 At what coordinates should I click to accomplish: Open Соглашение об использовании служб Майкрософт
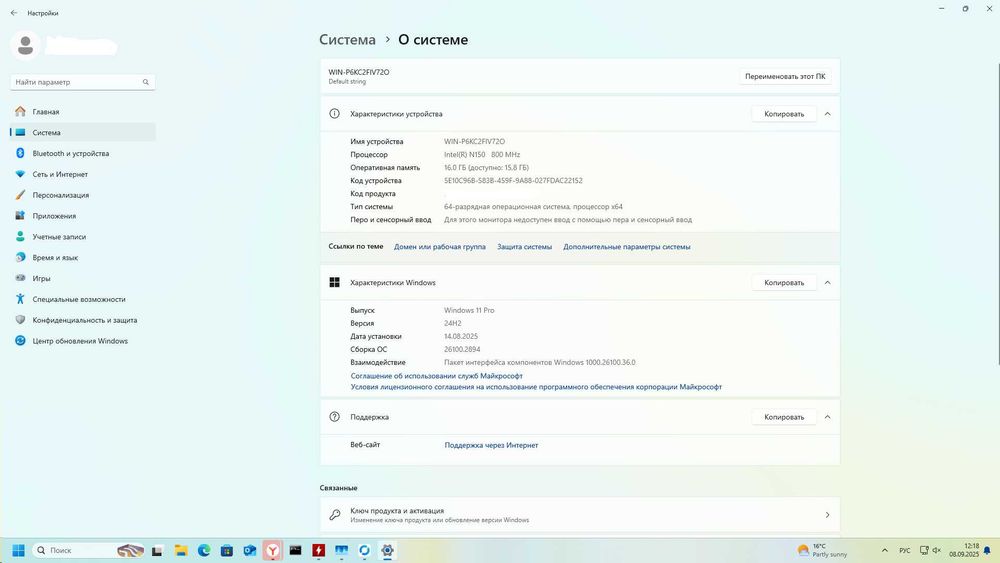tap(436, 376)
